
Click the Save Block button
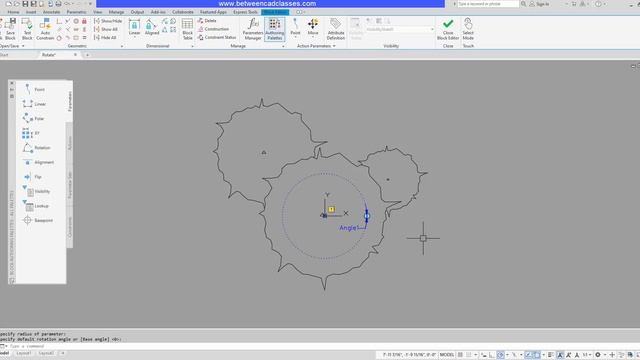click(10, 29)
